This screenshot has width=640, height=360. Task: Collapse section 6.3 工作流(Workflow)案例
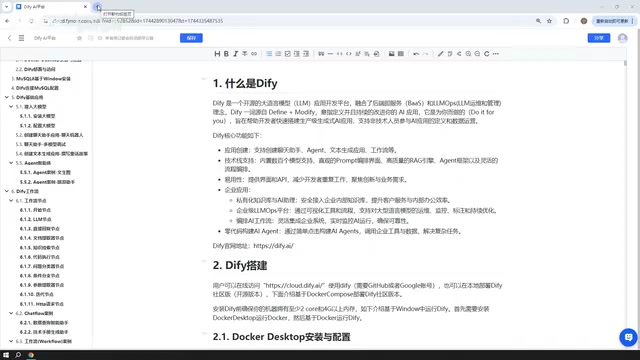pyautogui.click(x=11, y=341)
